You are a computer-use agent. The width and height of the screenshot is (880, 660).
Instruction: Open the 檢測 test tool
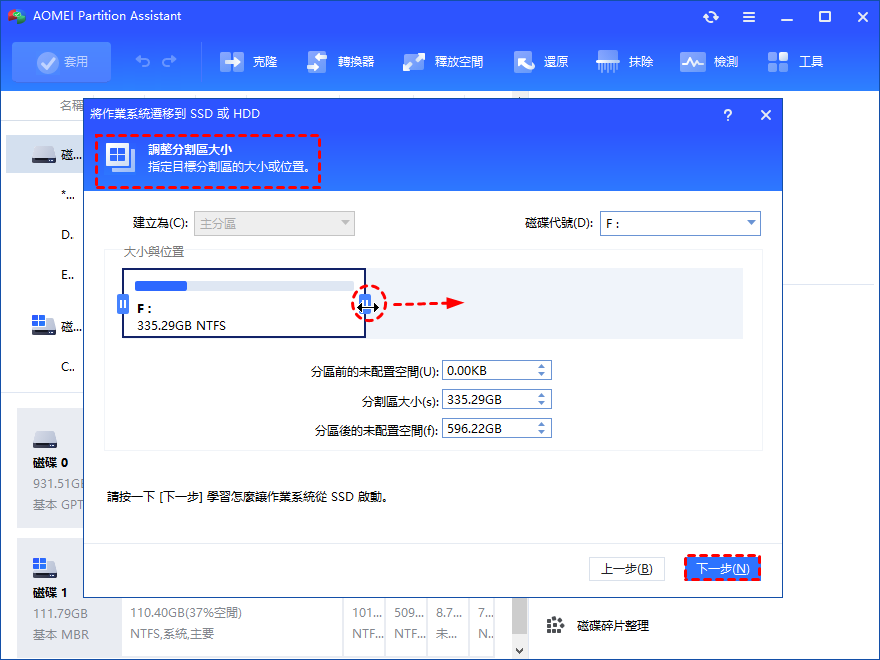(709, 62)
